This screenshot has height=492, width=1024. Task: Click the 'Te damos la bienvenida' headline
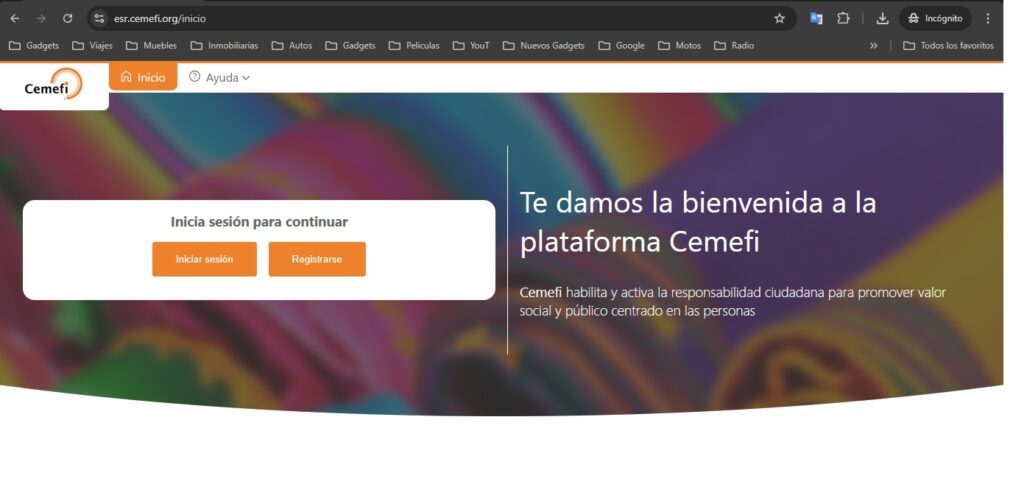coord(697,222)
